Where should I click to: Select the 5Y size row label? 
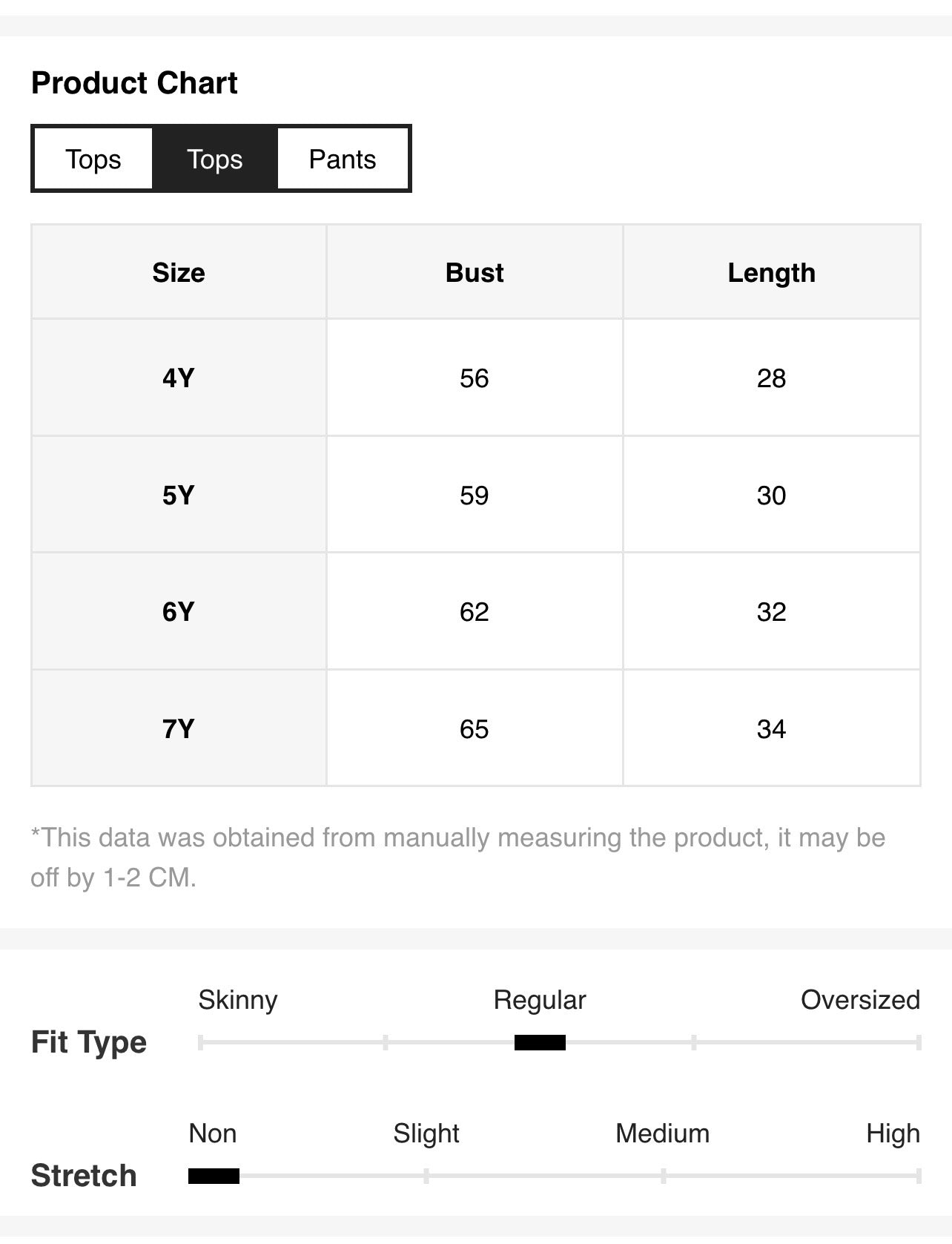tap(179, 495)
